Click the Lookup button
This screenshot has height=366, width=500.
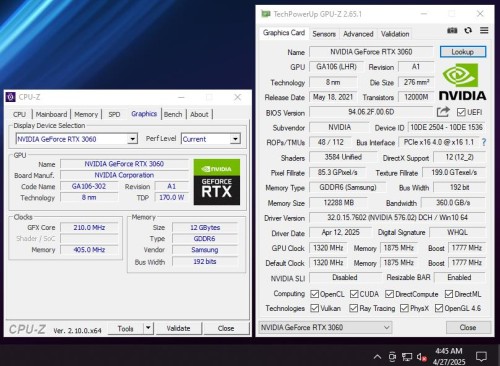[463, 52]
